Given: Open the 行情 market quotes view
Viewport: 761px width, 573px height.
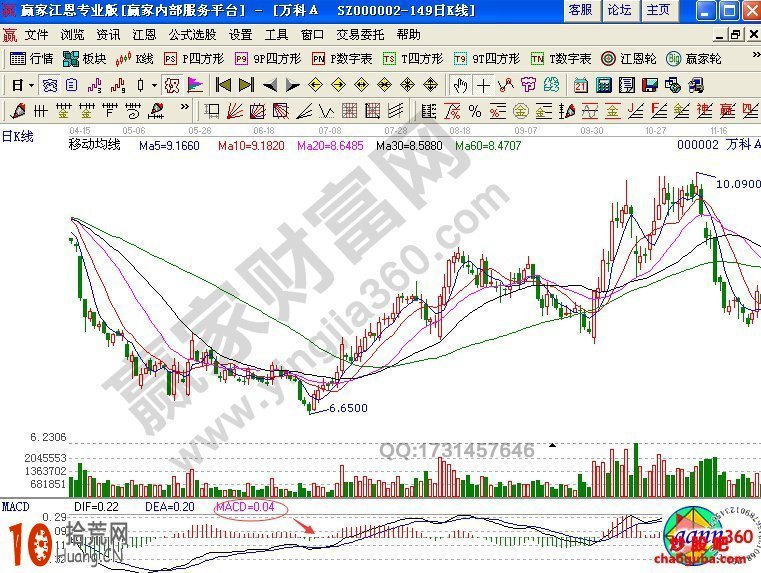Looking at the screenshot, I should point(32,59).
